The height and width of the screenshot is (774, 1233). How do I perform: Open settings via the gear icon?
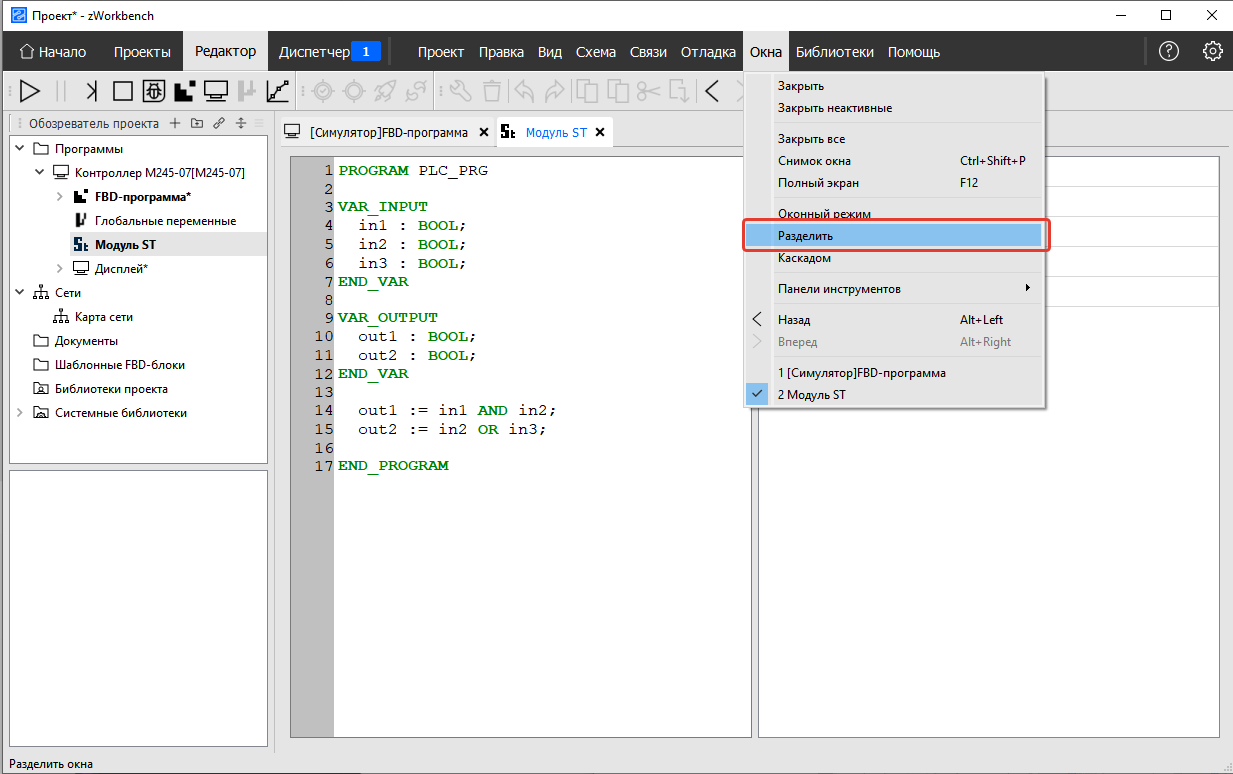(1212, 52)
